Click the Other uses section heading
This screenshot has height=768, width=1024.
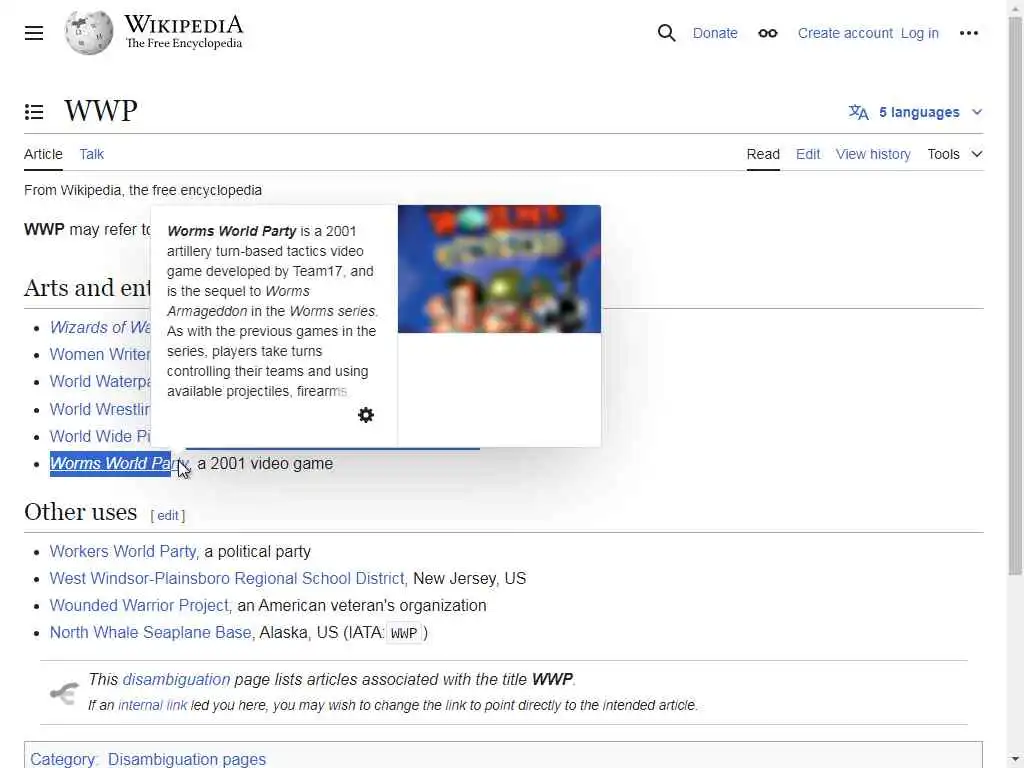coord(80,512)
